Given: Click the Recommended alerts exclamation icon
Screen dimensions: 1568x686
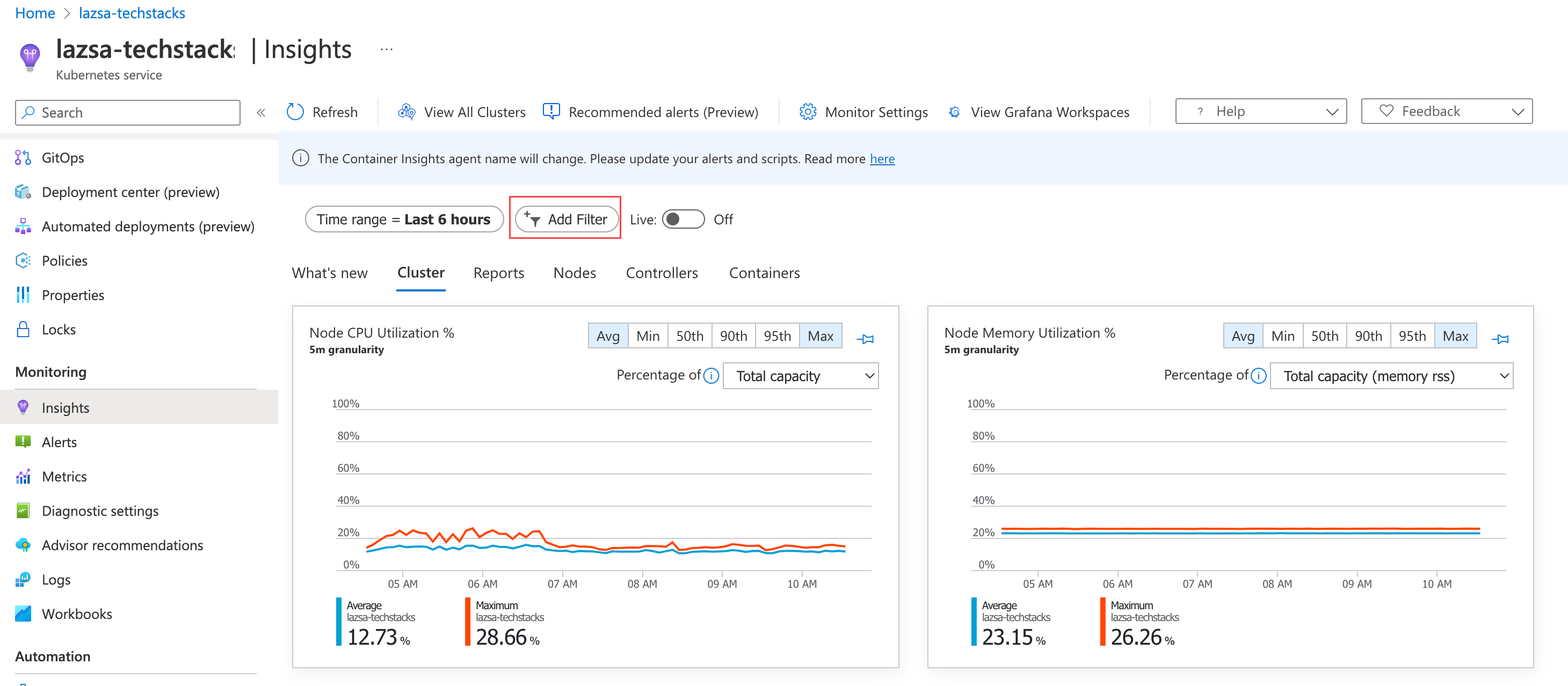Looking at the screenshot, I should click(x=551, y=112).
